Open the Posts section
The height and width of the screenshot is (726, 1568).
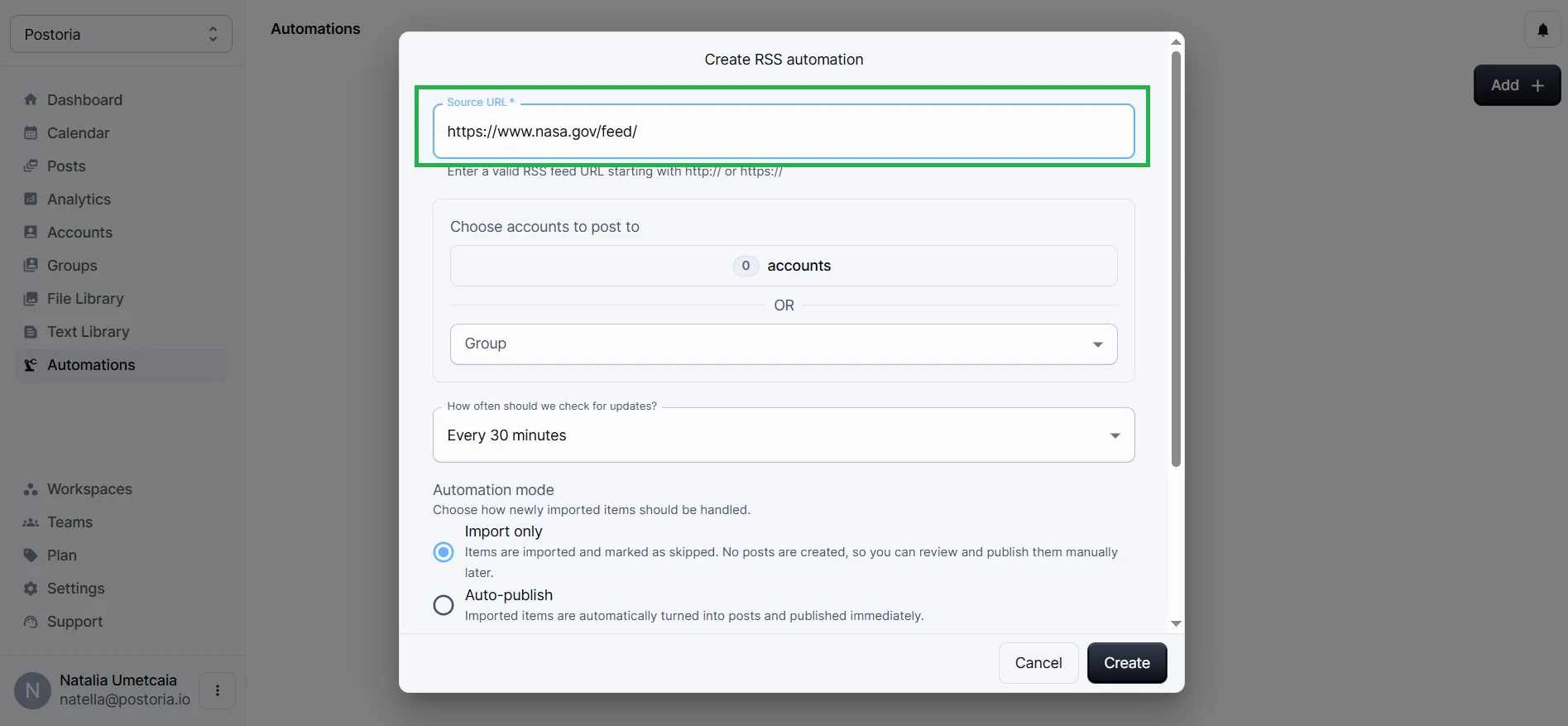pyautogui.click(x=121, y=166)
